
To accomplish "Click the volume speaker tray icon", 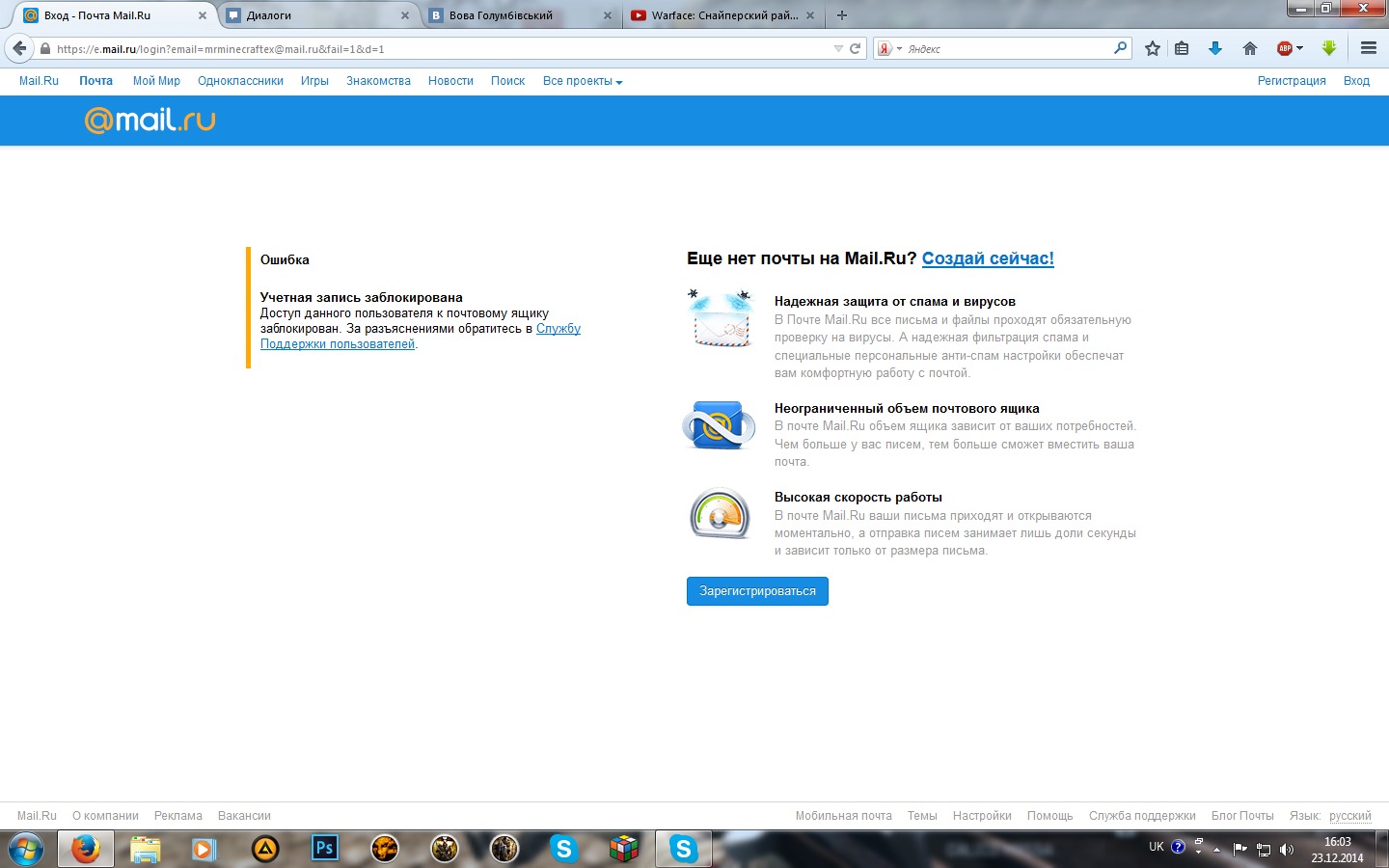I will coord(1286,850).
